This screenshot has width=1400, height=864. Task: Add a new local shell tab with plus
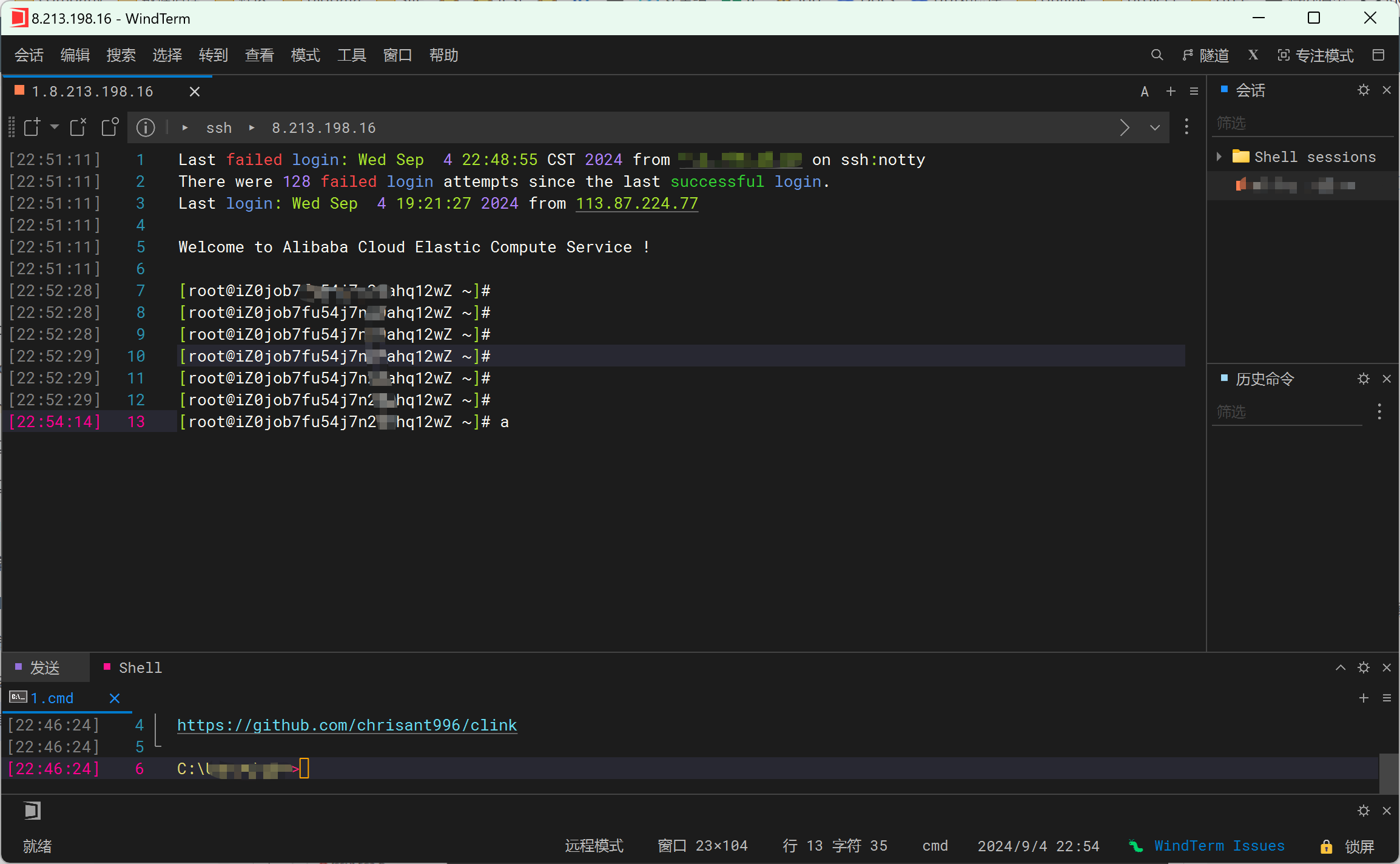tap(1364, 698)
